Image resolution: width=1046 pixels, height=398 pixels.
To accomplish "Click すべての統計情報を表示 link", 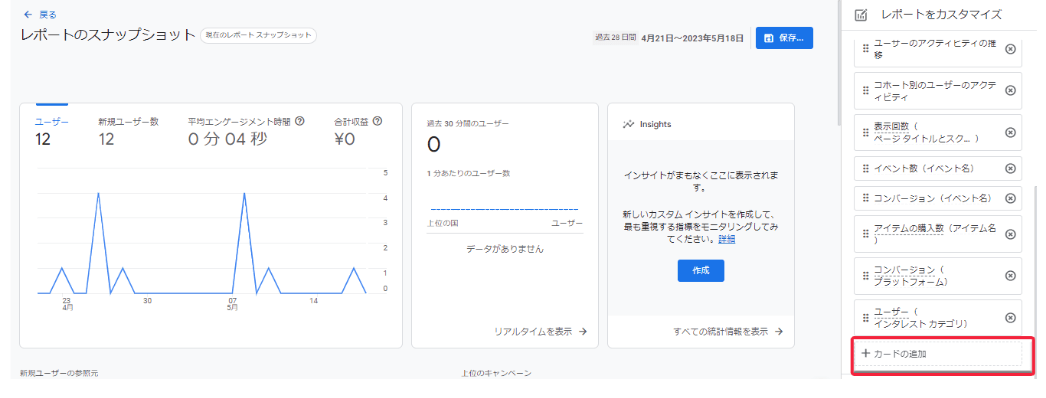I will point(728,331).
